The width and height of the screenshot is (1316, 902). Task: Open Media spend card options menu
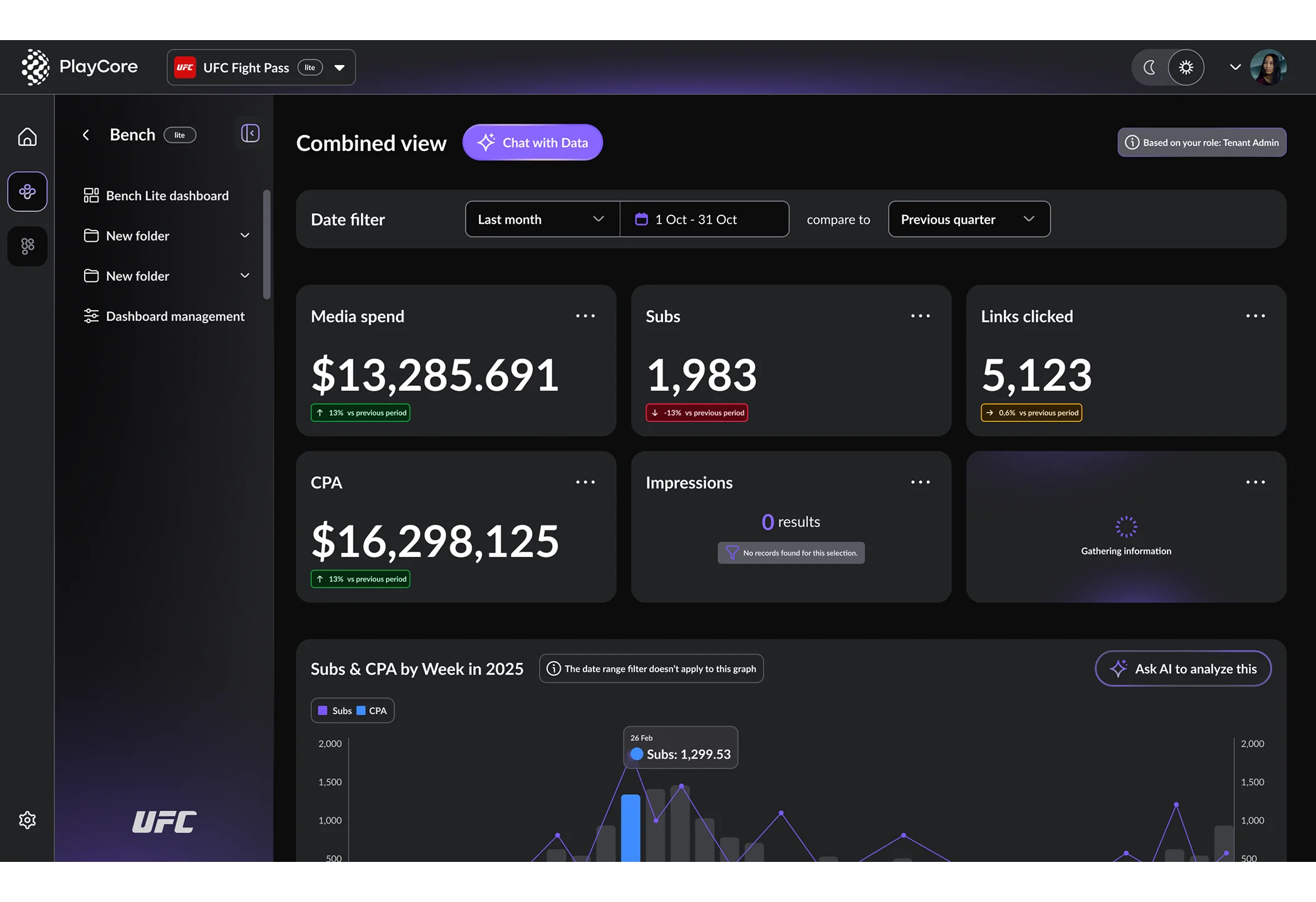pos(585,316)
